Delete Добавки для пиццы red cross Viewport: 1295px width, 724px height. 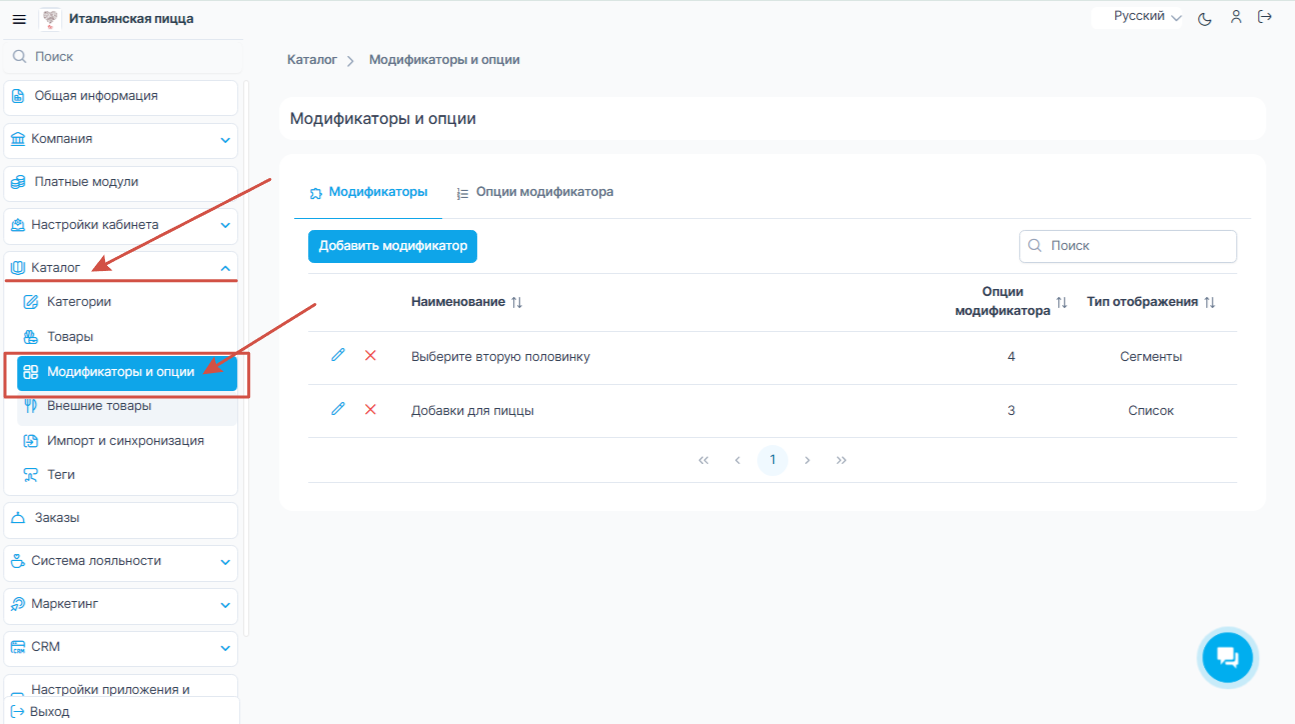(370, 409)
